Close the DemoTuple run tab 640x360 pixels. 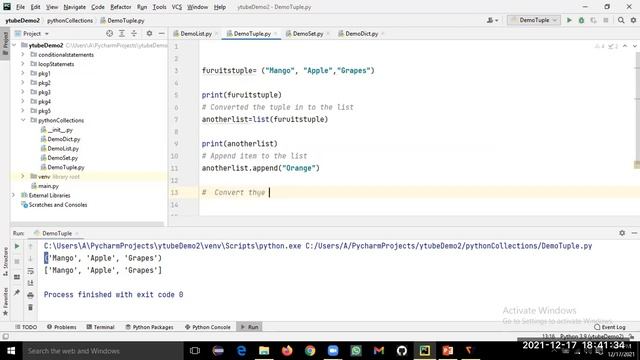click(77, 233)
